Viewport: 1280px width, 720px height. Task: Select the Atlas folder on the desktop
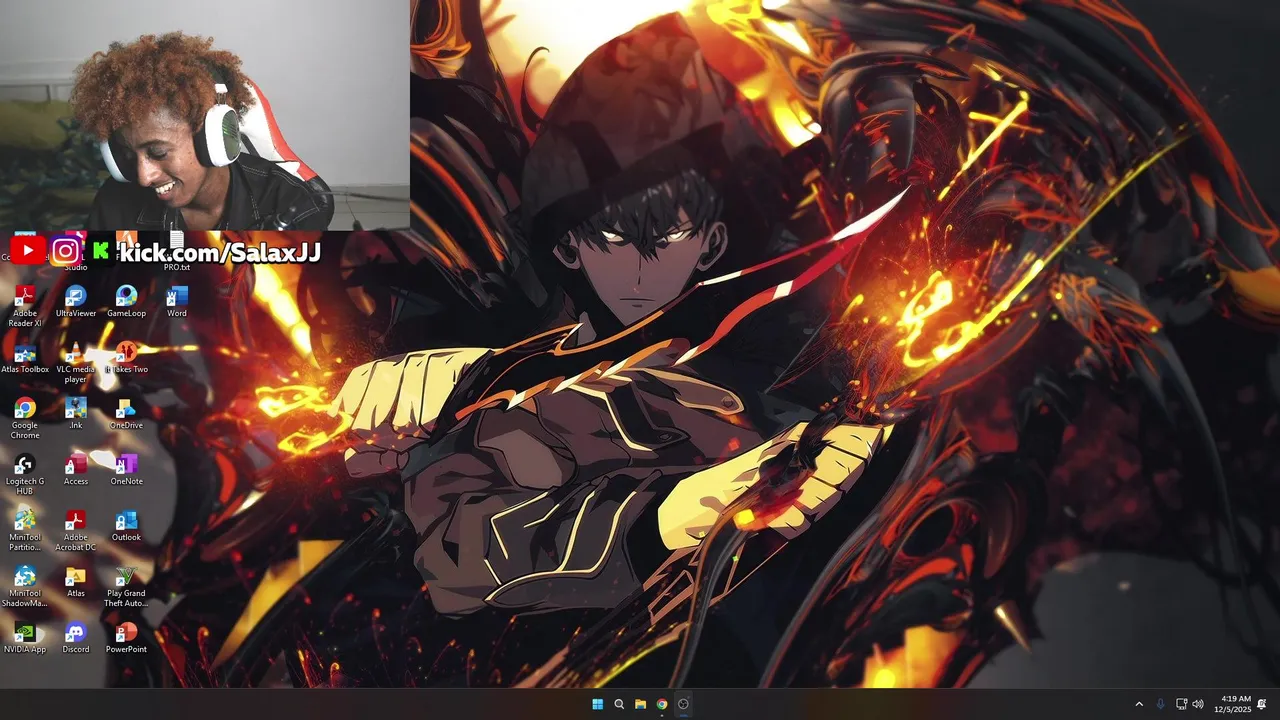[x=76, y=582]
